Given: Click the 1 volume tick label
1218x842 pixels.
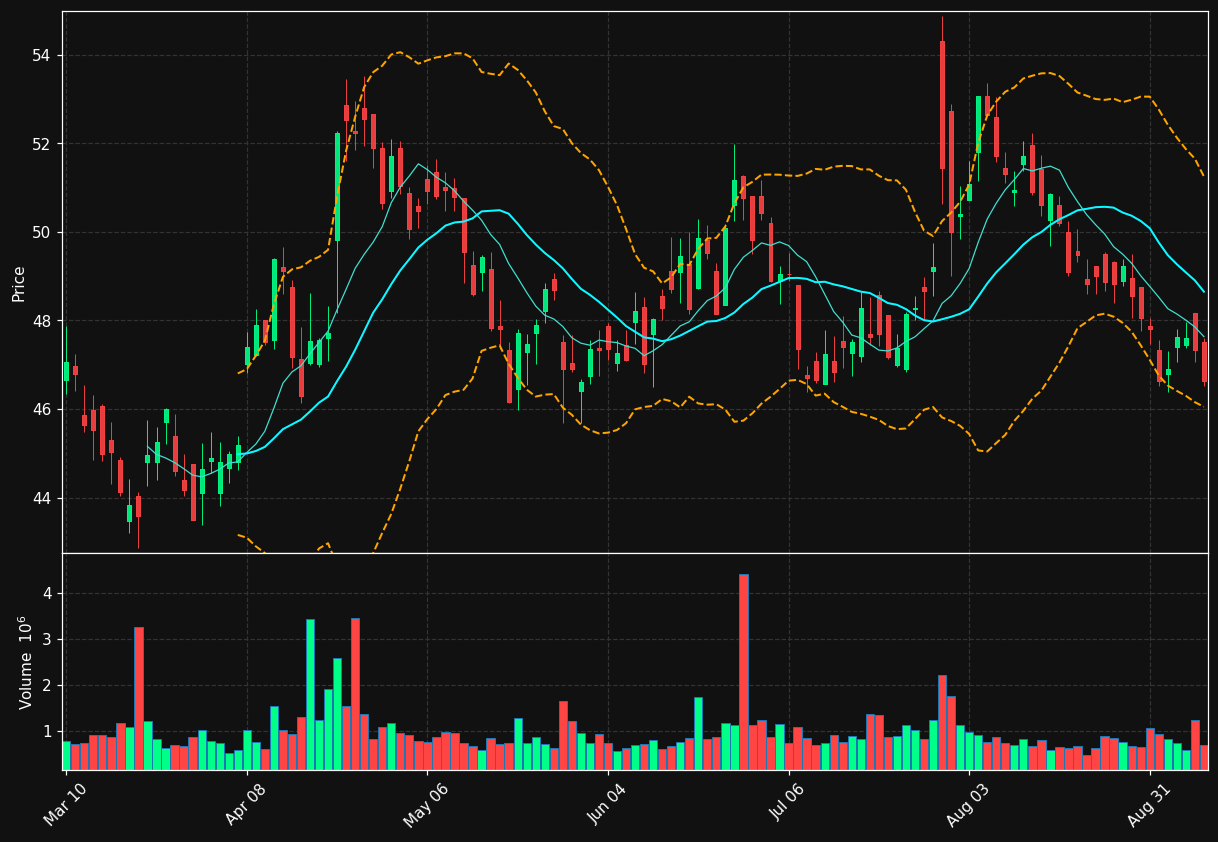Looking at the screenshot, I should [x=47, y=732].
